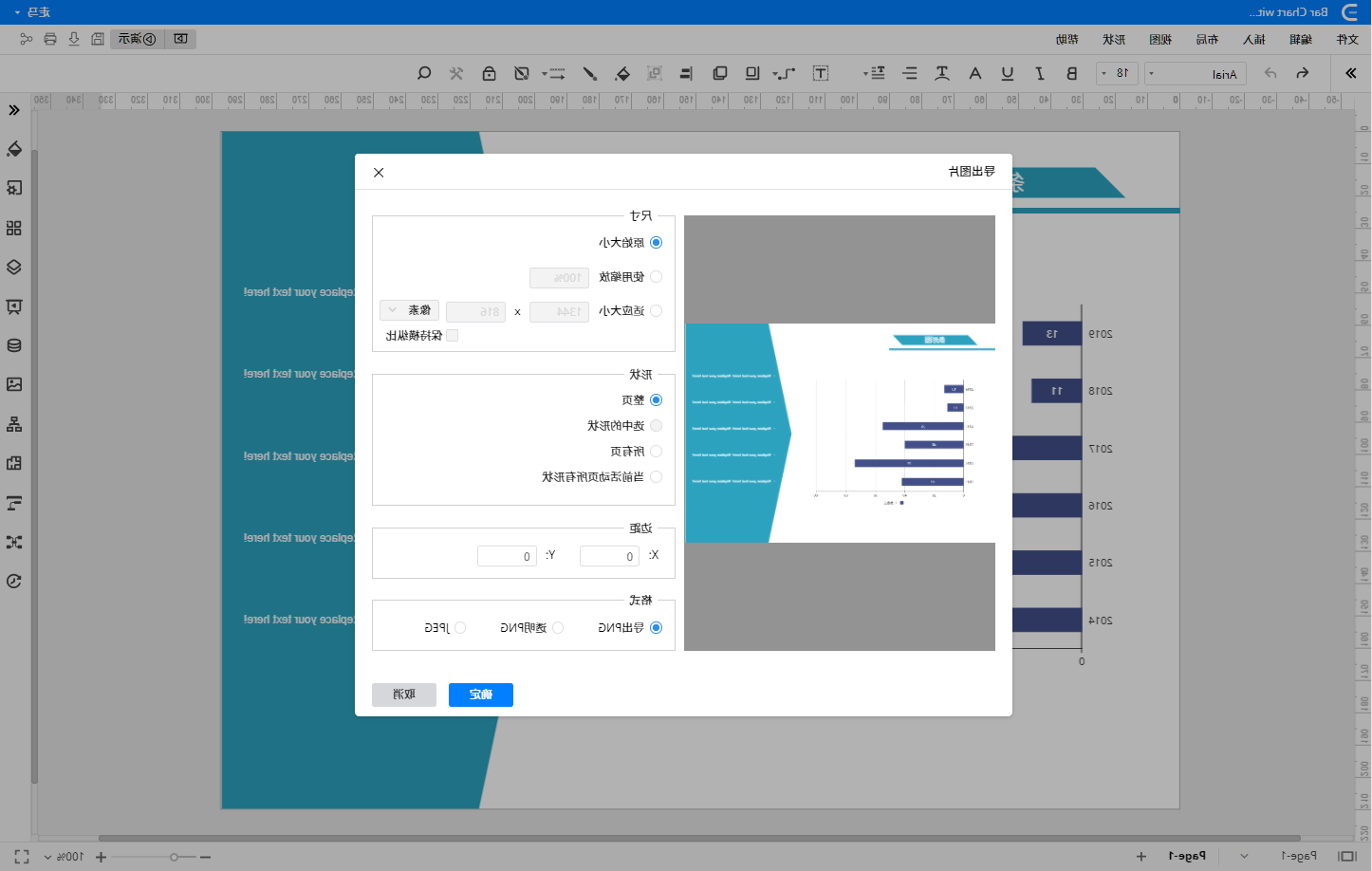Image resolution: width=1372 pixels, height=871 pixels.
Task: Click the share icon in top bar
Action: [26, 39]
